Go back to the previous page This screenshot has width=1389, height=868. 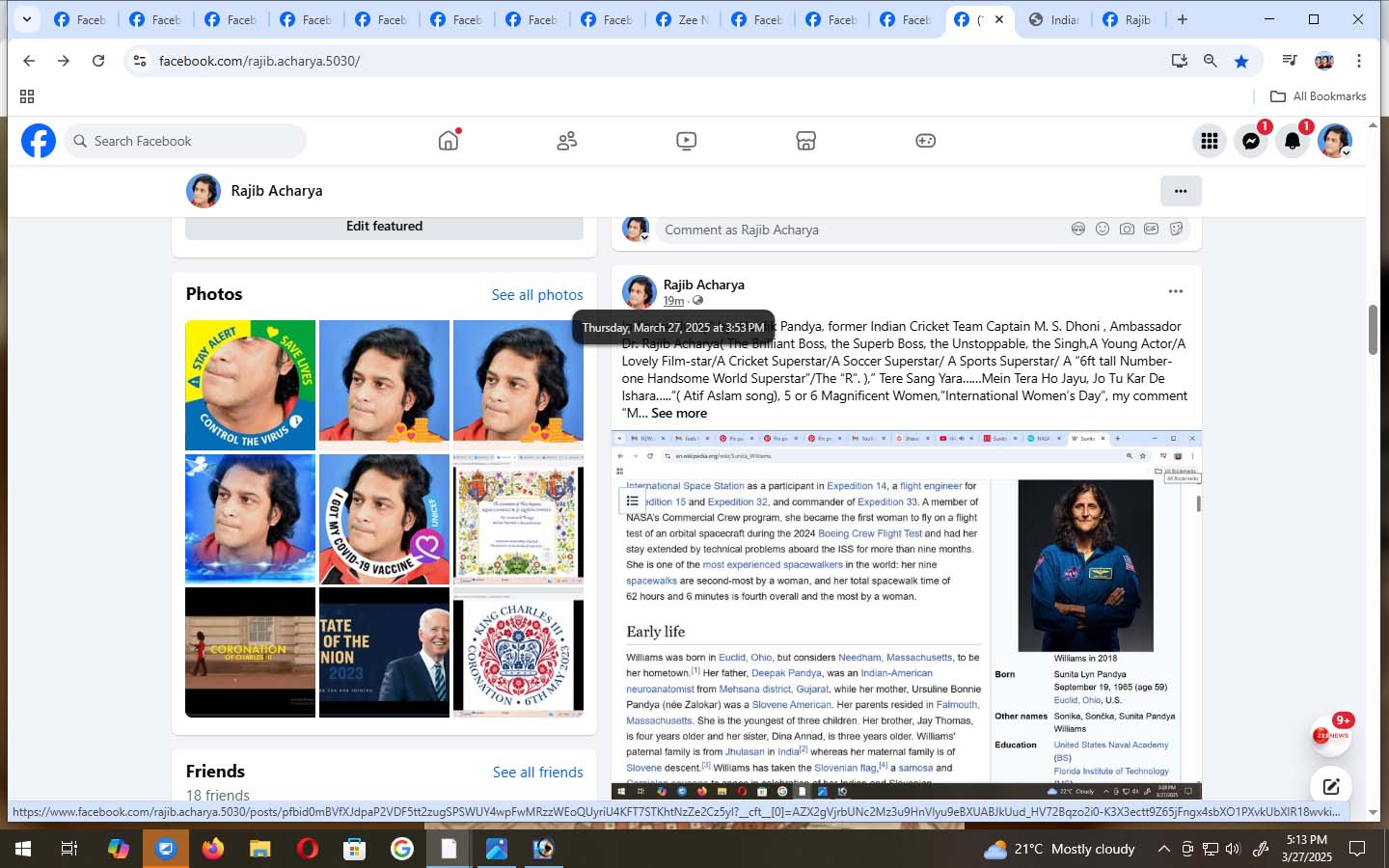pos(29,61)
